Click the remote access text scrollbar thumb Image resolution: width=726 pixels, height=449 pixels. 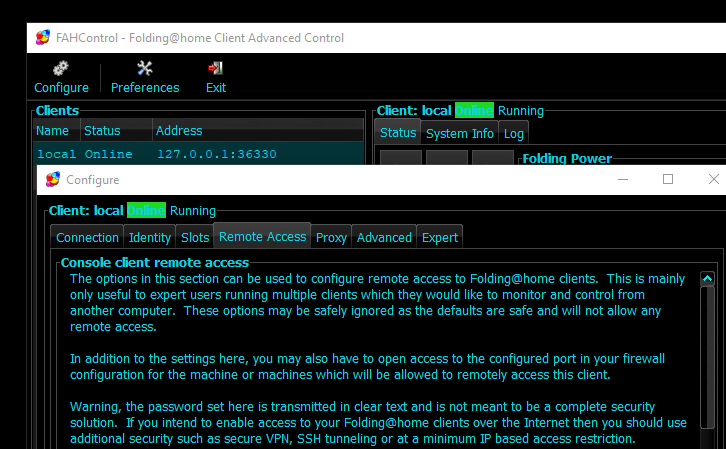click(x=707, y=357)
